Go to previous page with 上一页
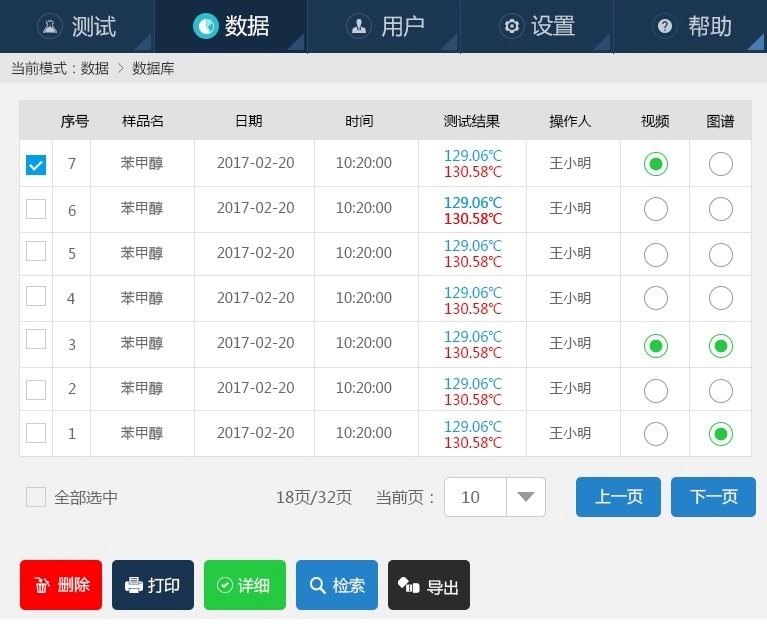The height and width of the screenshot is (628, 767). point(618,497)
